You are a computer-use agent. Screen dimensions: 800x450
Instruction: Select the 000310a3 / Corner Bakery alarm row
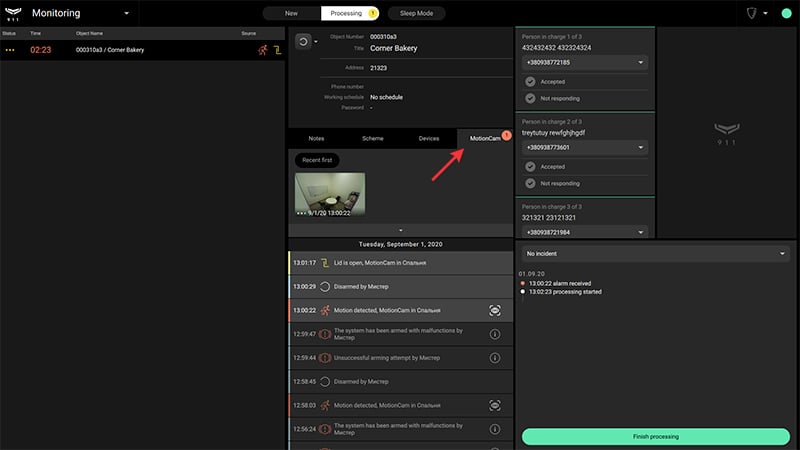click(x=142, y=50)
